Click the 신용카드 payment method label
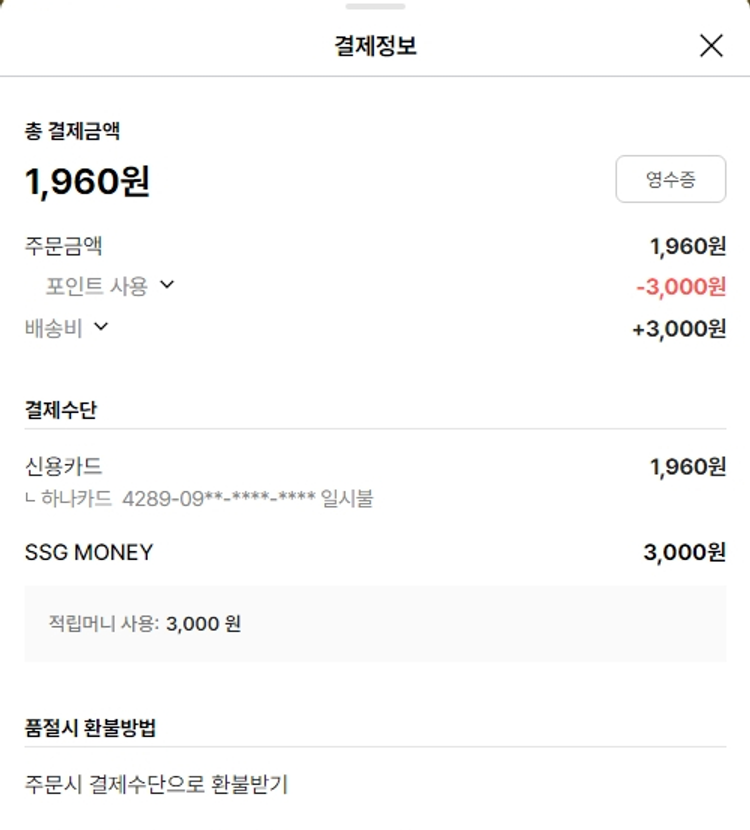Viewport: 750px width, 830px height. [64, 466]
